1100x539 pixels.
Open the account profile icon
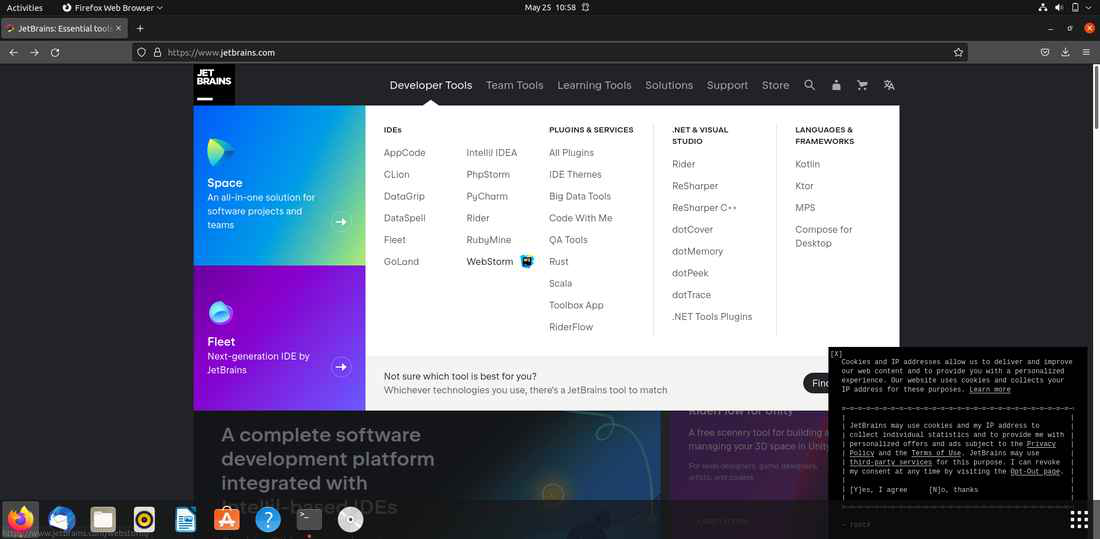point(836,85)
